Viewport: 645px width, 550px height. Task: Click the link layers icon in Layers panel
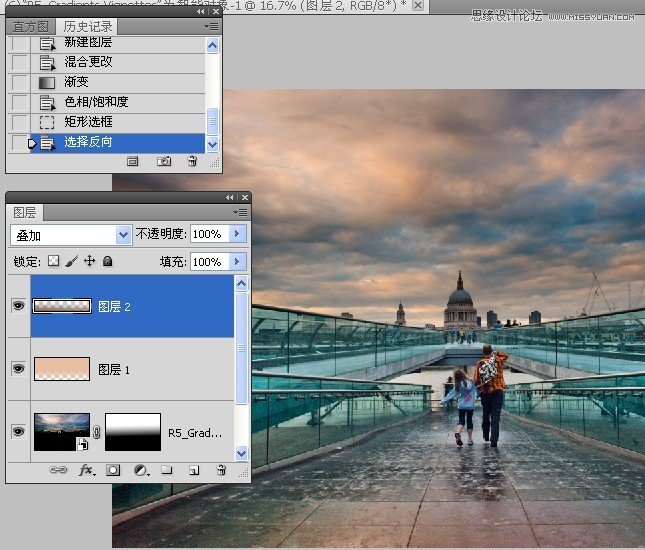point(59,469)
